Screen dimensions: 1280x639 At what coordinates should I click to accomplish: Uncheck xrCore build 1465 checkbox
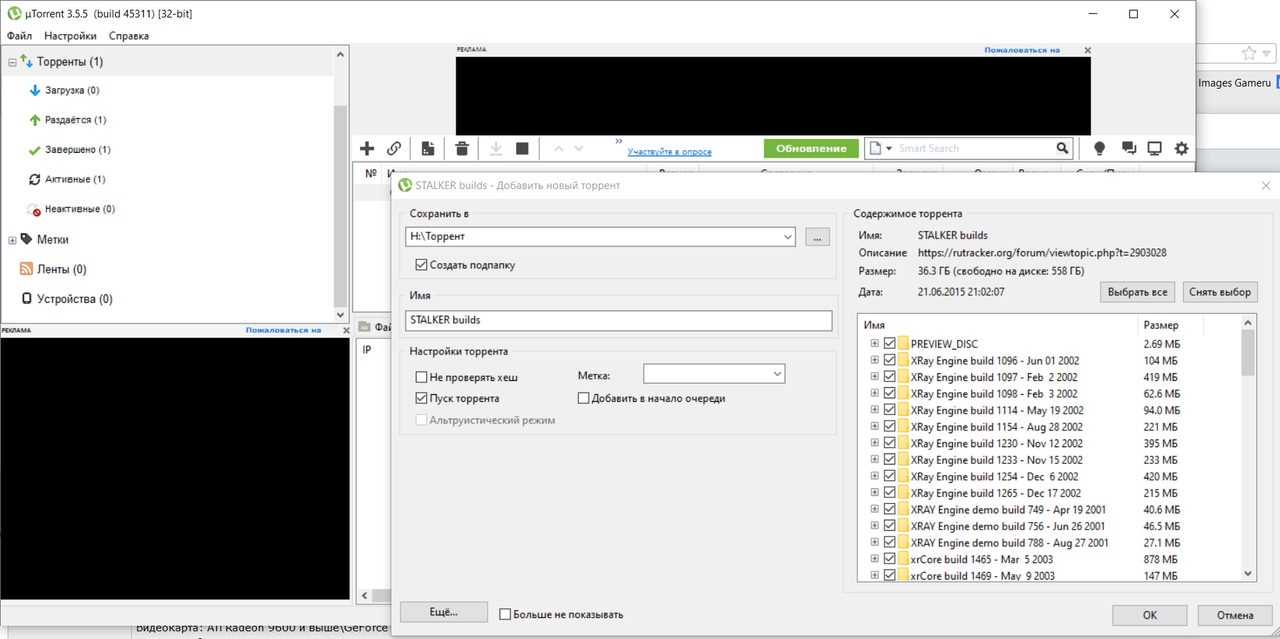coord(889,559)
